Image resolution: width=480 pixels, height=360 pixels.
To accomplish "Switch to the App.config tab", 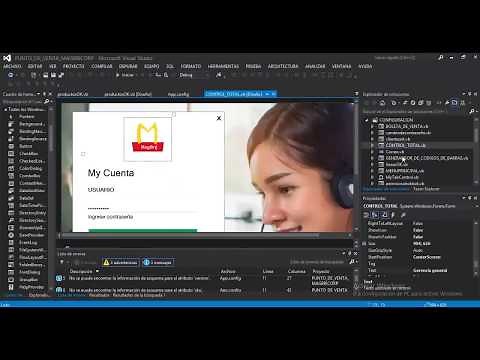I will [178, 94].
